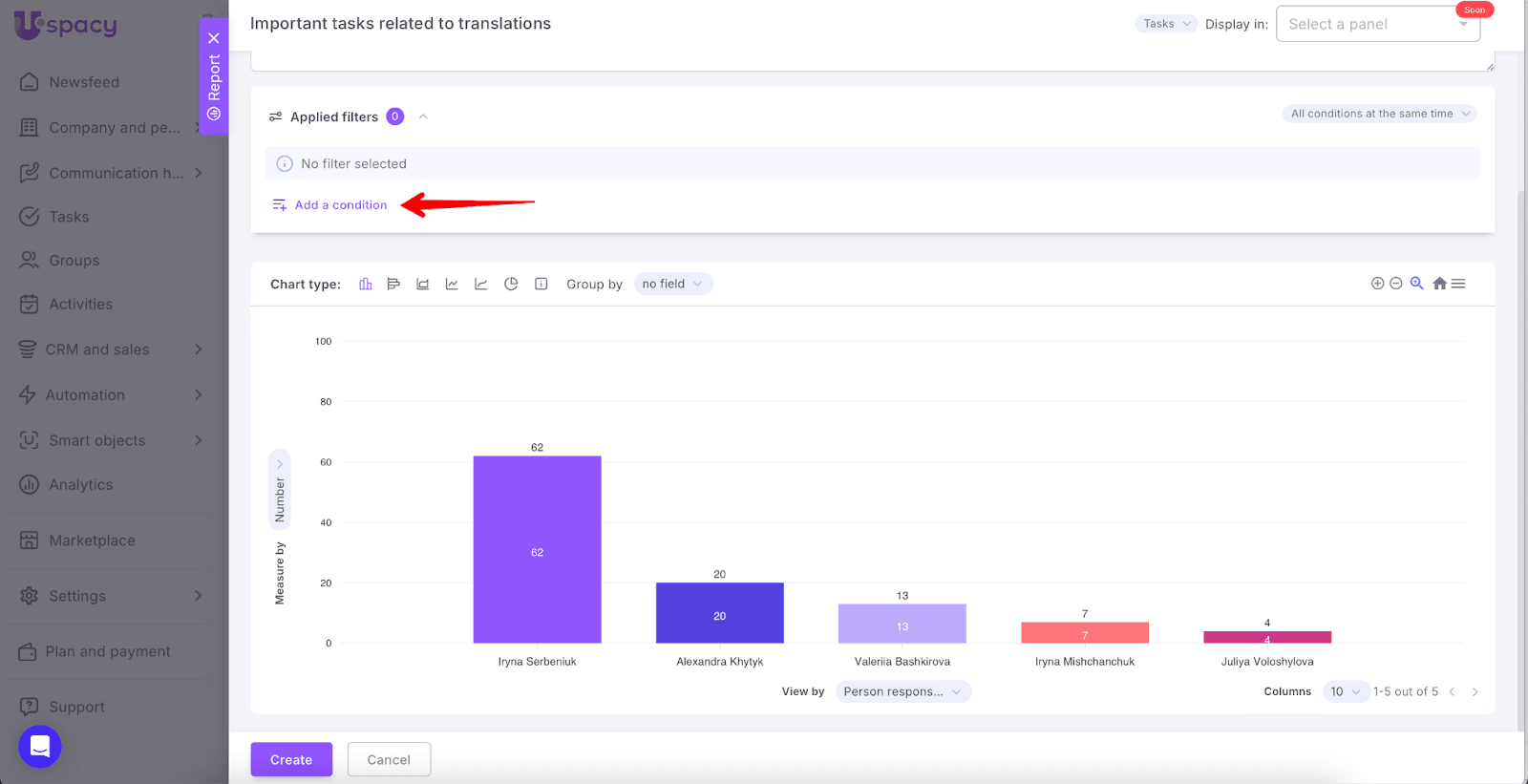Open 'All conditions at the same time' dropdown
The height and width of the screenshot is (784, 1528).
click(1379, 114)
